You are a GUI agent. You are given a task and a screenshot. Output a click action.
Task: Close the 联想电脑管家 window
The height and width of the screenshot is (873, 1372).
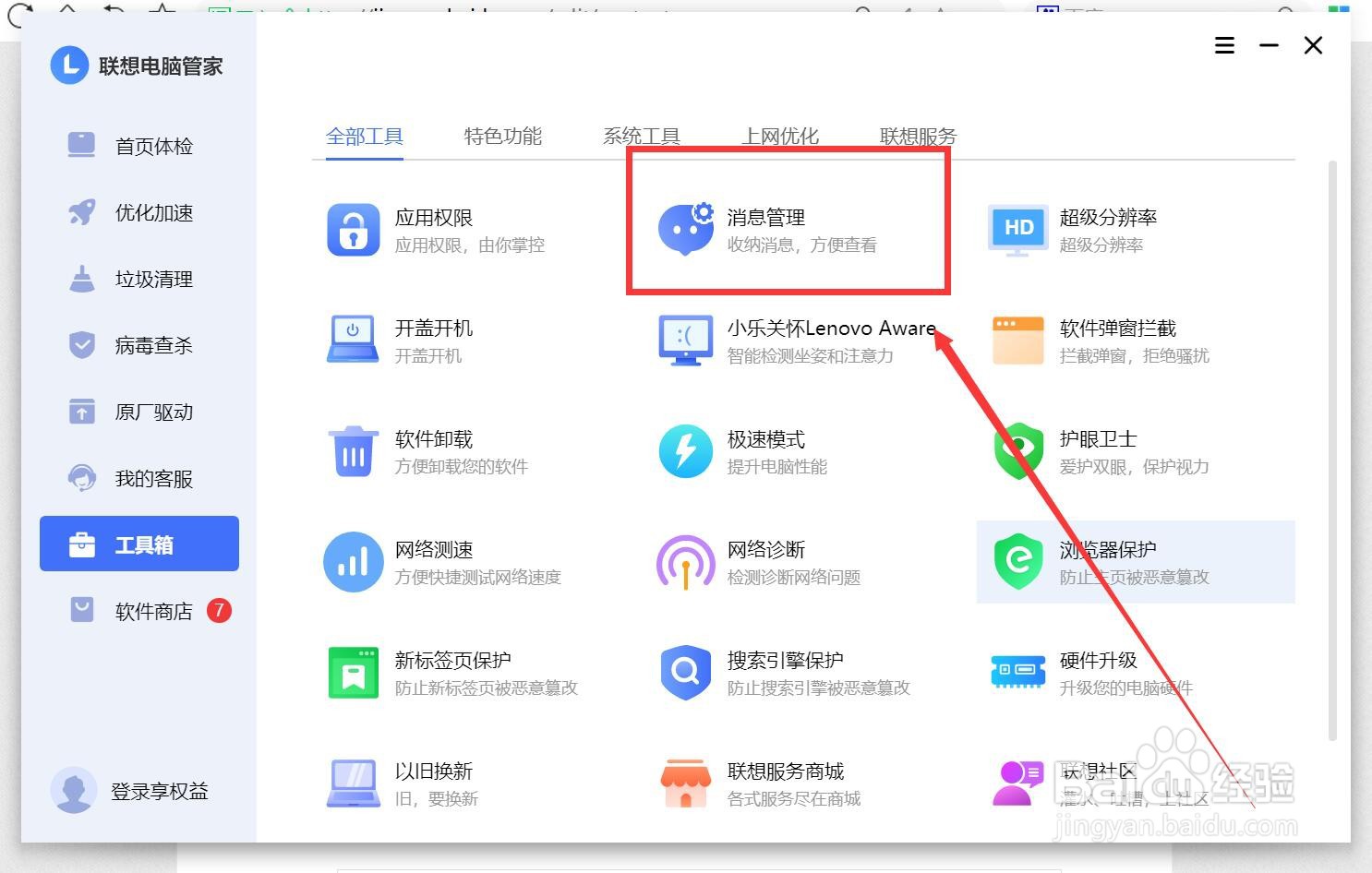(x=1313, y=45)
